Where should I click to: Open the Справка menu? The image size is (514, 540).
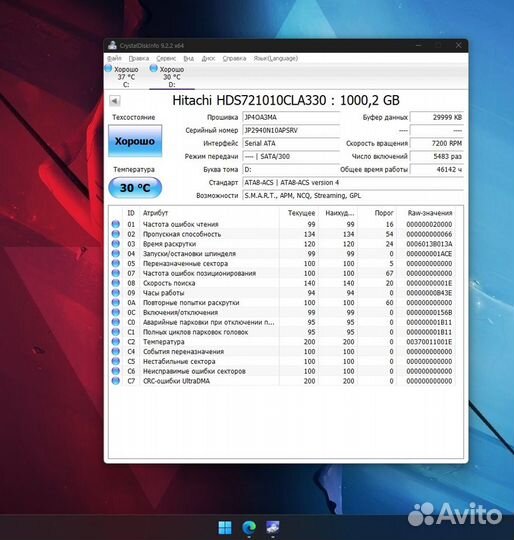(x=234, y=58)
